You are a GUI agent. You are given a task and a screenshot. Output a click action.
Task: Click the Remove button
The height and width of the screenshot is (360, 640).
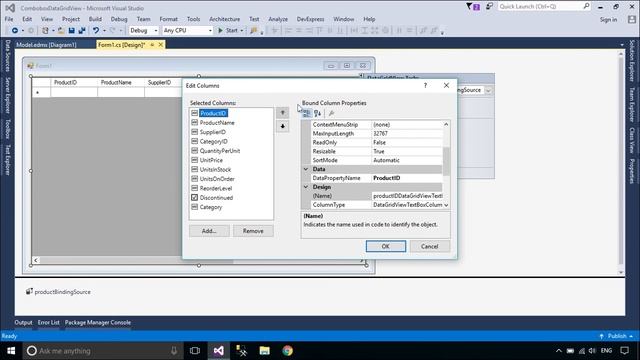[x=253, y=231]
